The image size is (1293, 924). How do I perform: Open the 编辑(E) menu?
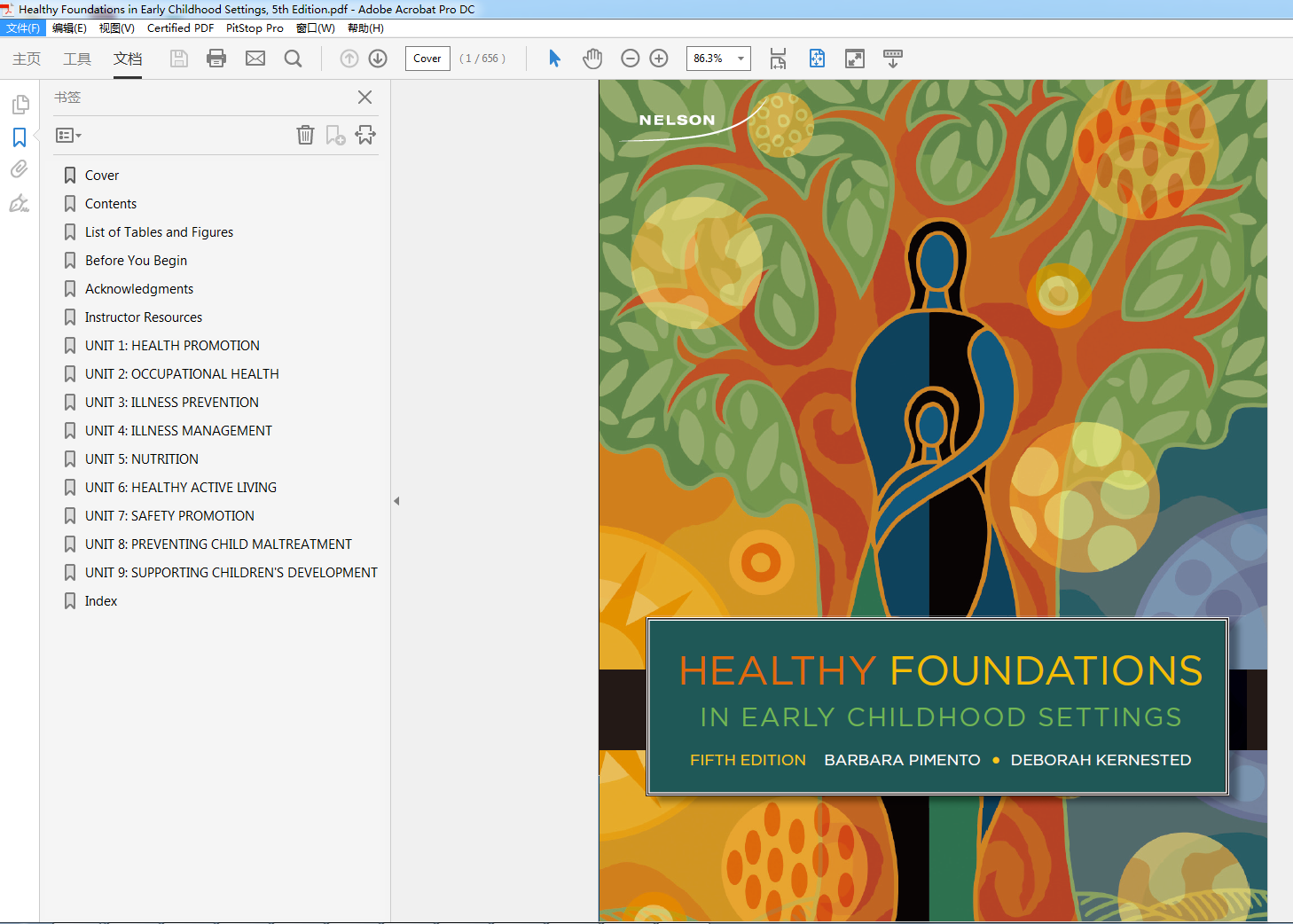click(x=69, y=28)
